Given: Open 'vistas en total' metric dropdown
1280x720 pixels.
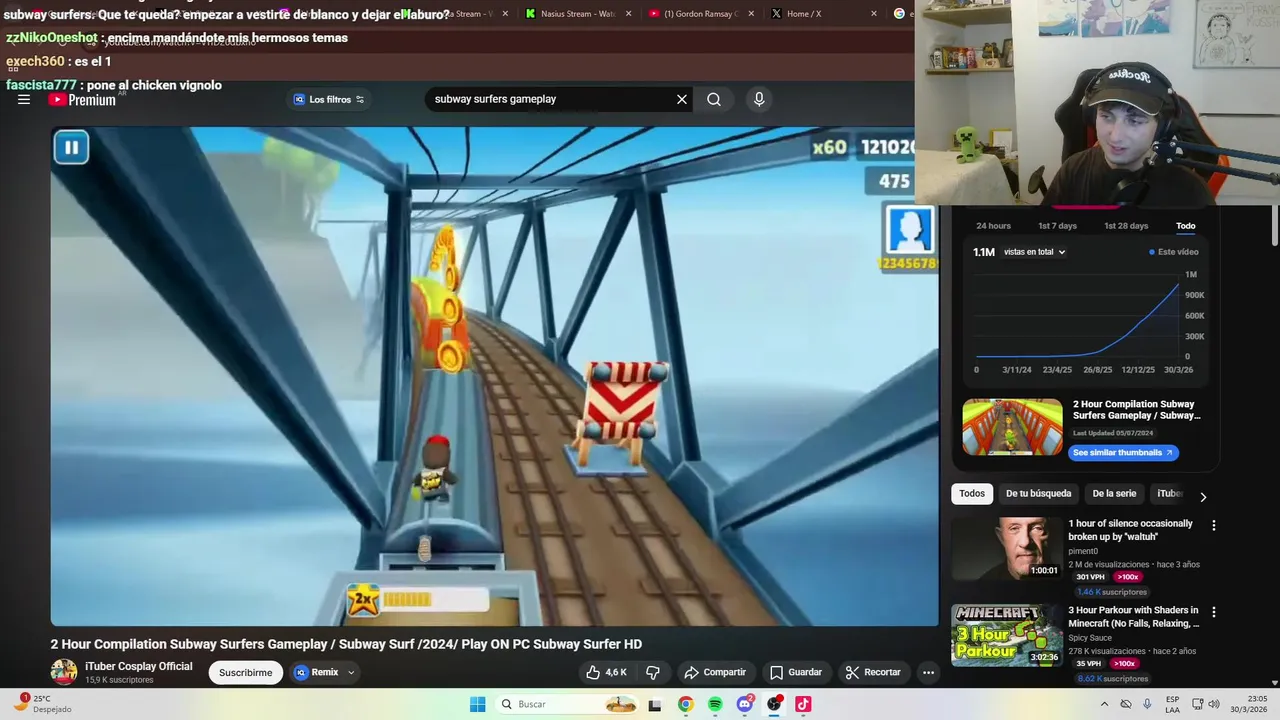Looking at the screenshot, I should coord(1034,252).
